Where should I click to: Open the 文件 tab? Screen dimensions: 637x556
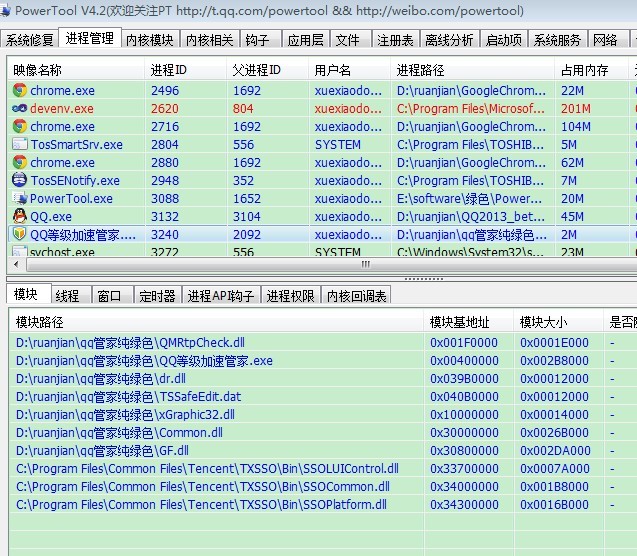(351, 39)
